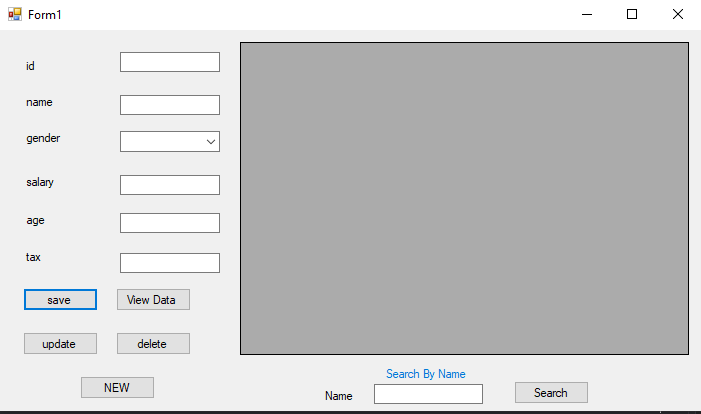Focus the id text field
The image size is (701, 414).
[170, 62]
